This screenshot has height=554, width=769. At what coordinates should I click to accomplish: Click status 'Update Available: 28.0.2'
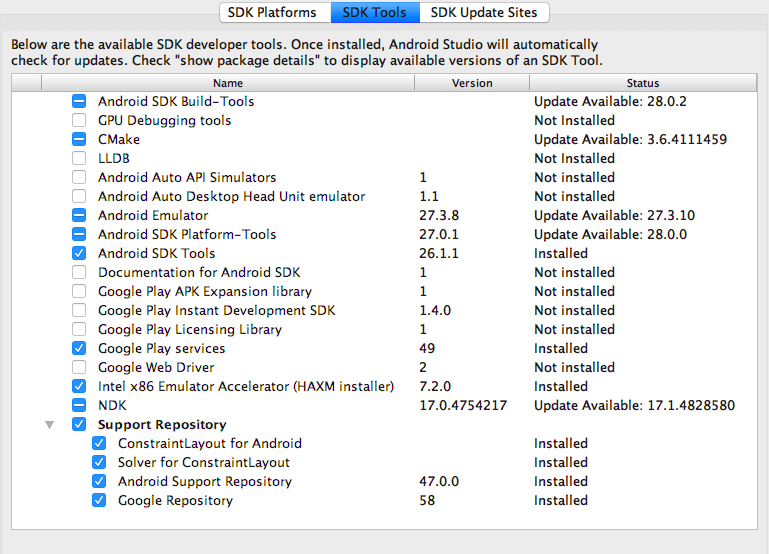click(x=610, y=101)
